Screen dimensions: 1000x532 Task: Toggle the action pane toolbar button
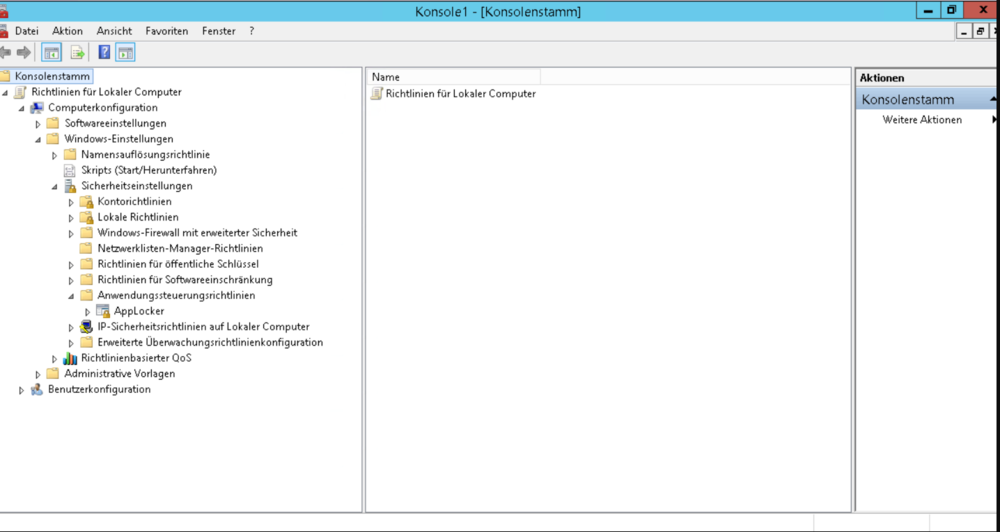[x=126, y=52]
